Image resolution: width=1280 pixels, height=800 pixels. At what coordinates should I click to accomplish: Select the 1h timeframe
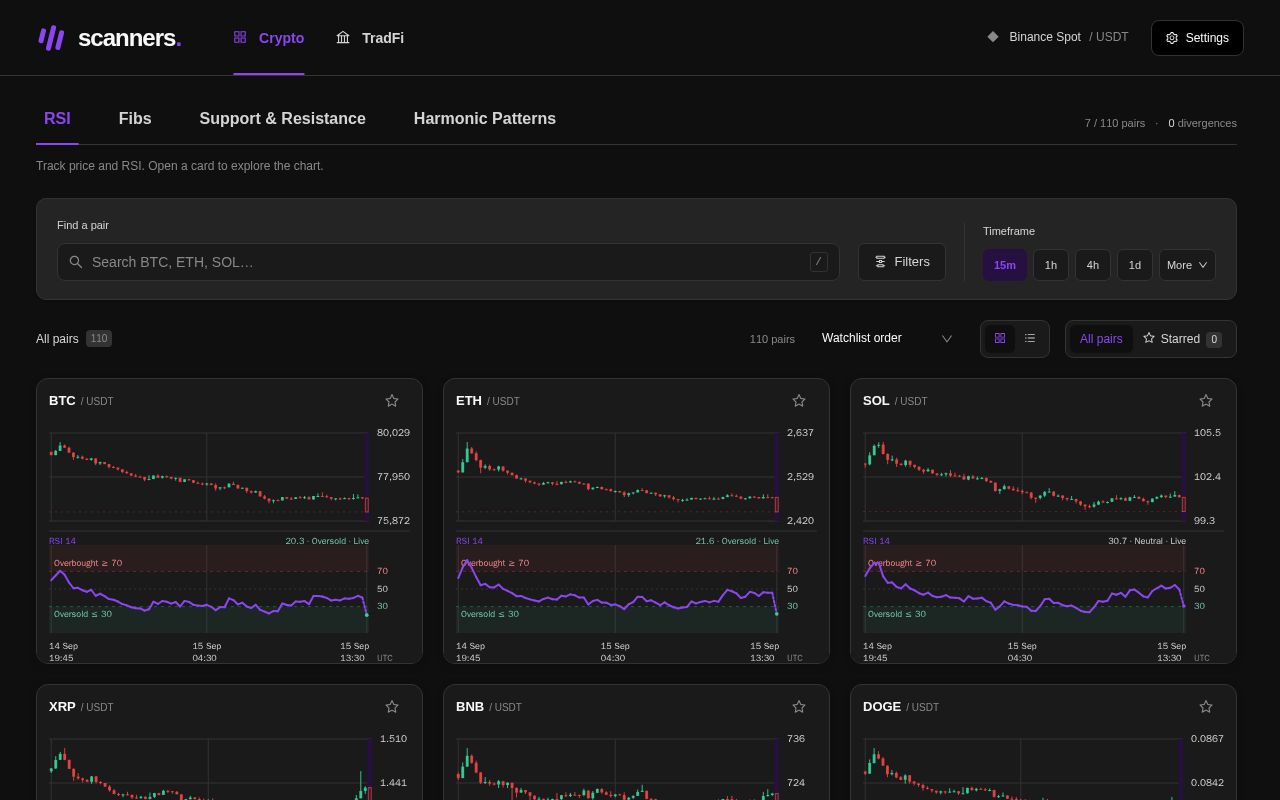[1051, 265]
